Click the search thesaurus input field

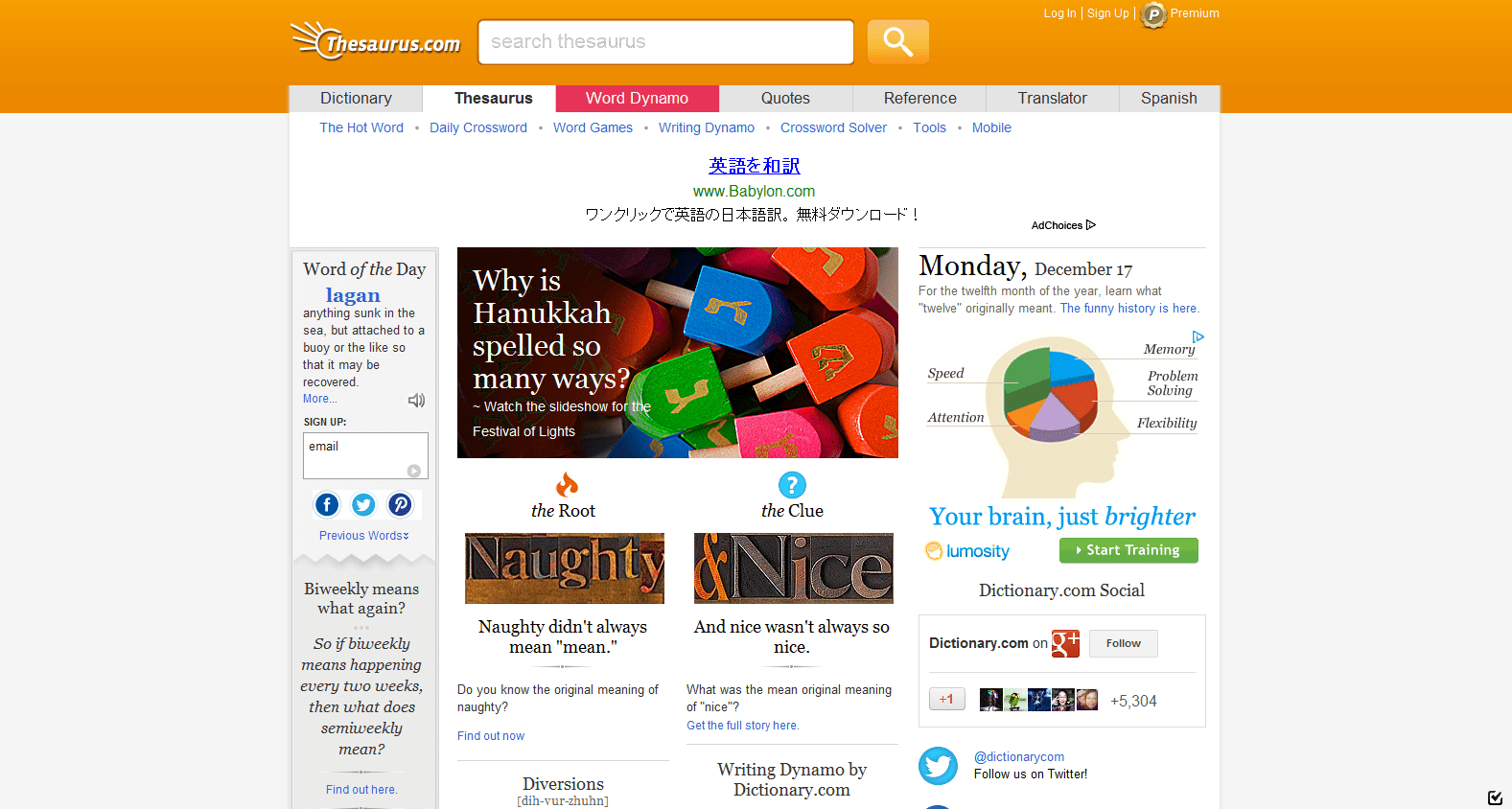point(665,42)
